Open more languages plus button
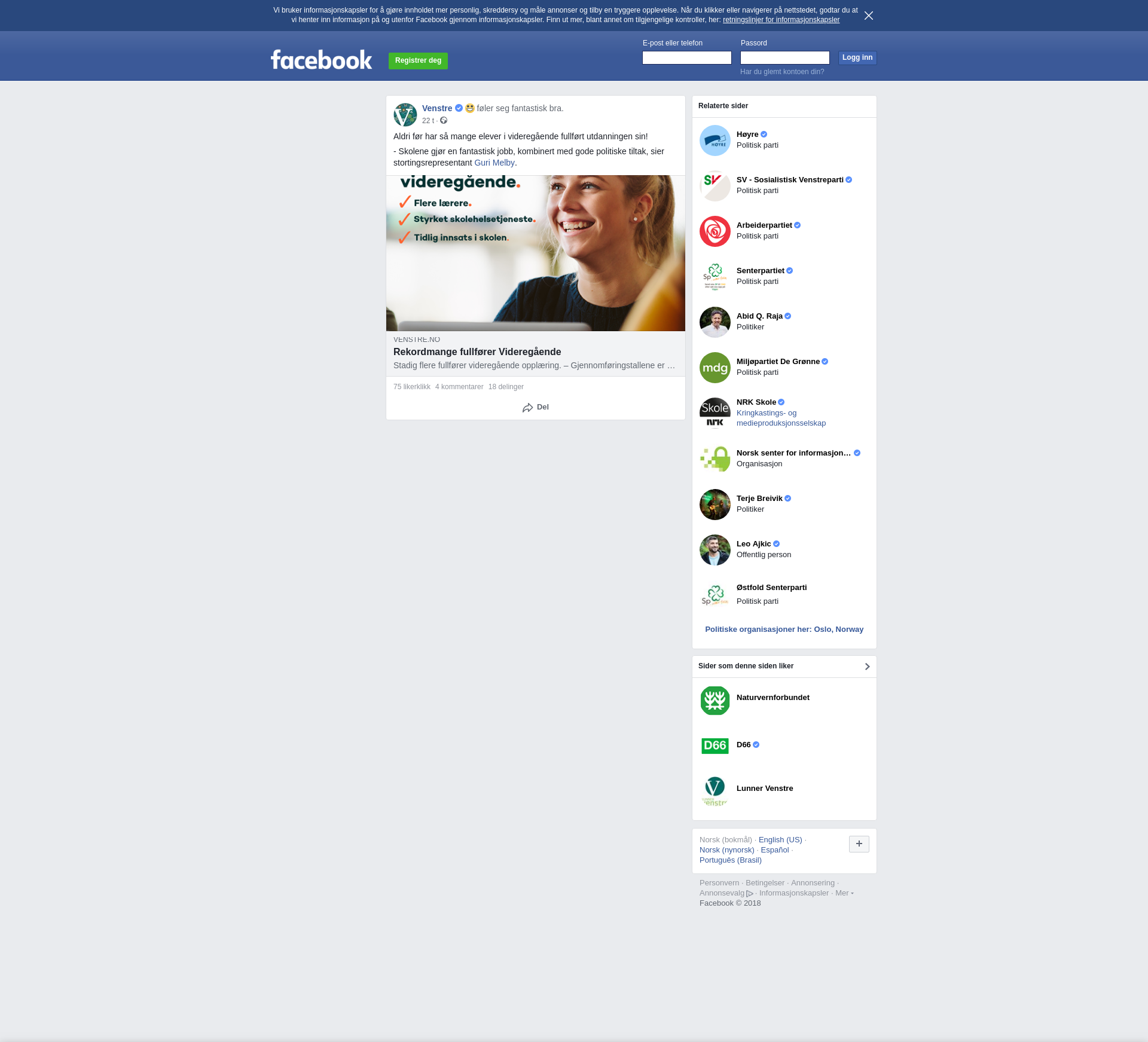 [859, 844]
